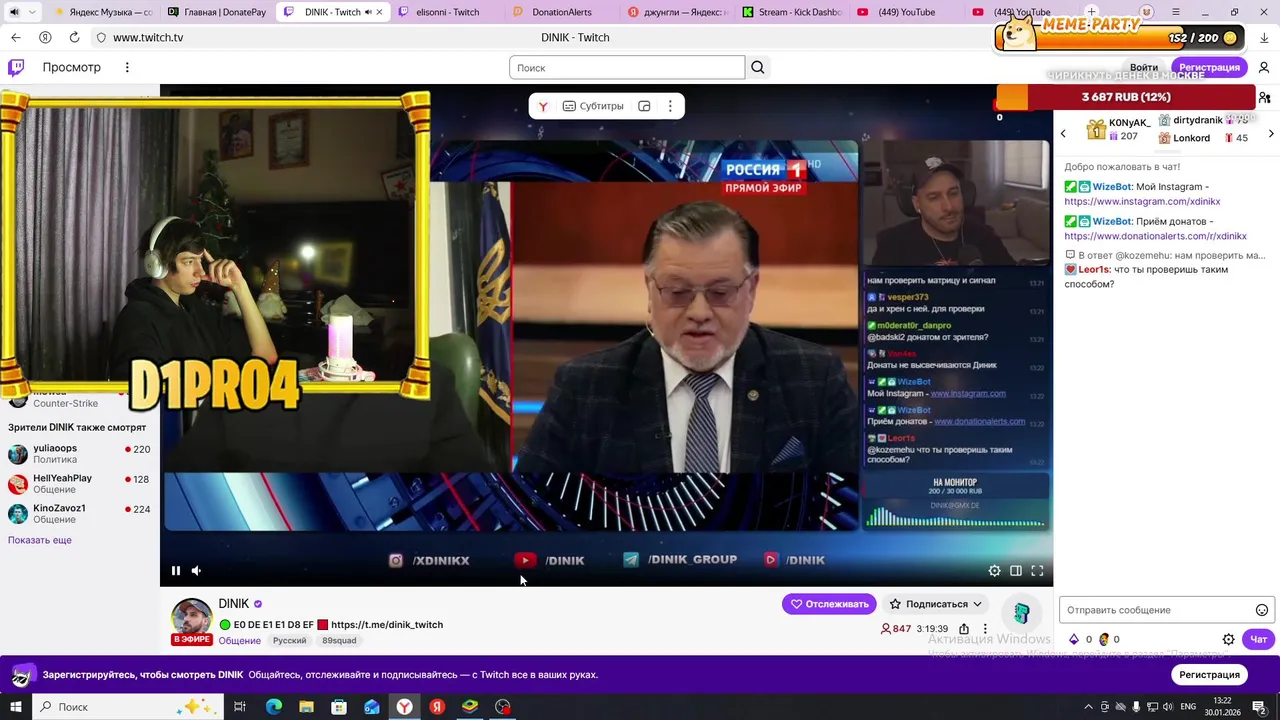Click Leor1s username in chat

[x=1094, y=269]
